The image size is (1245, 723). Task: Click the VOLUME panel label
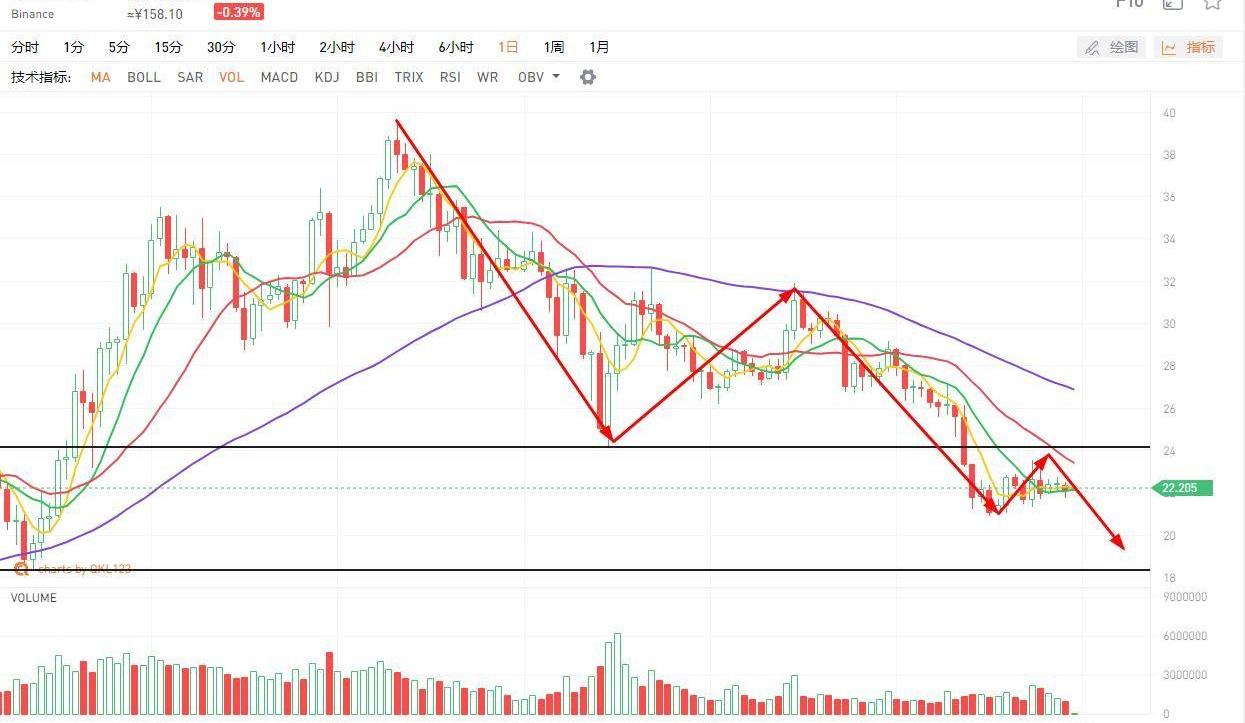click(x=33, y=598)
